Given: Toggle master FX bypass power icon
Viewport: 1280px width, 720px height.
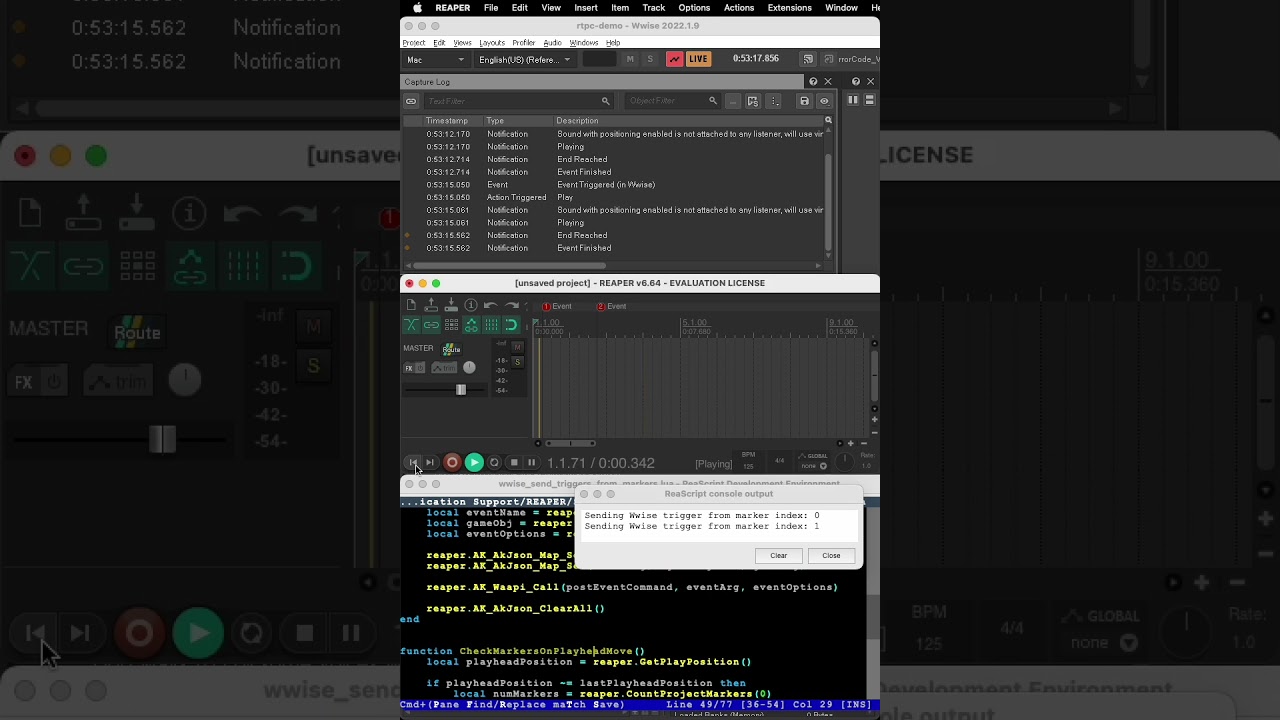Looking at the screenshot, I should click(x=420, y=368).
